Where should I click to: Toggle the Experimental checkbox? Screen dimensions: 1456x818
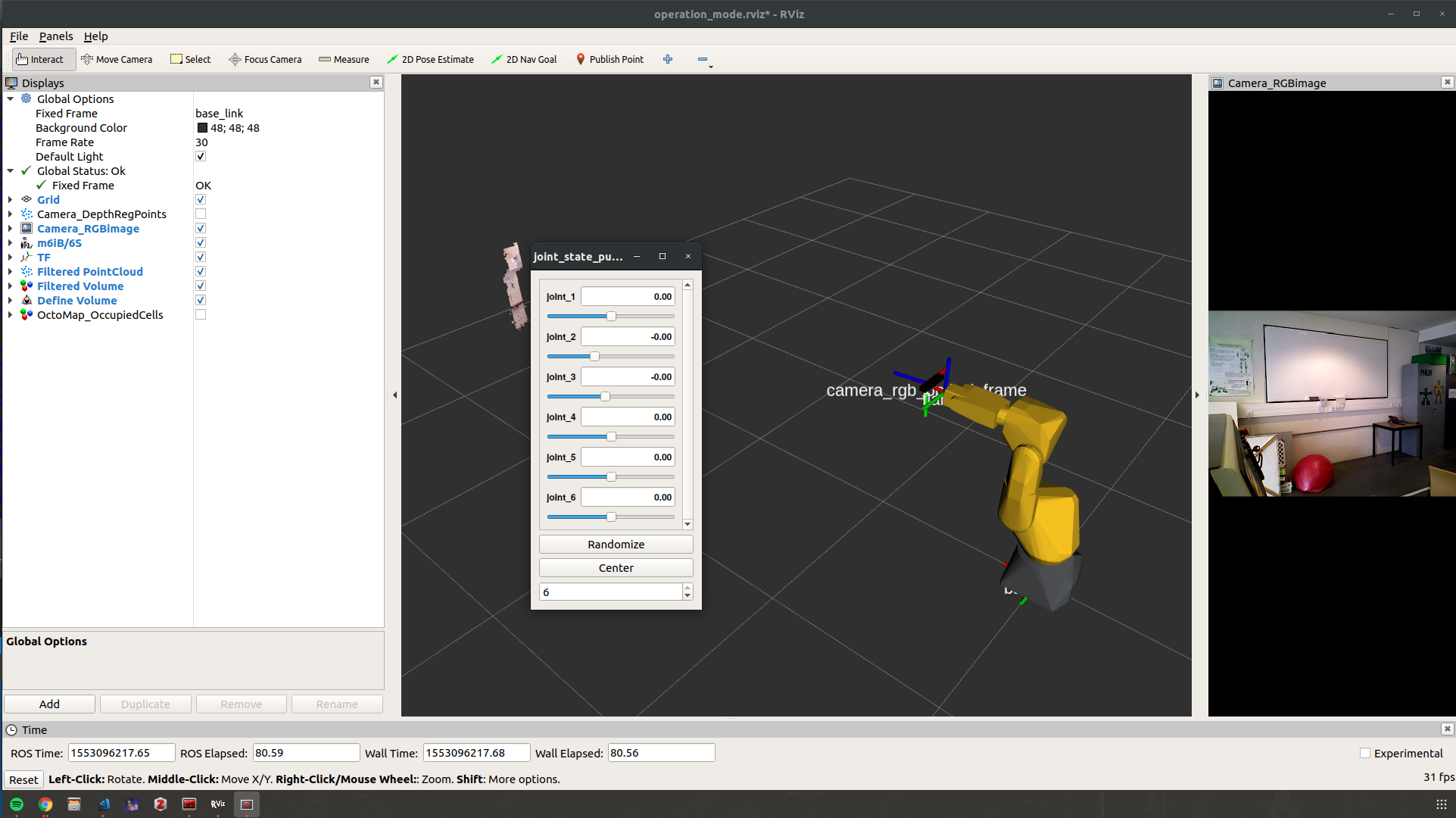[1365, 754]
